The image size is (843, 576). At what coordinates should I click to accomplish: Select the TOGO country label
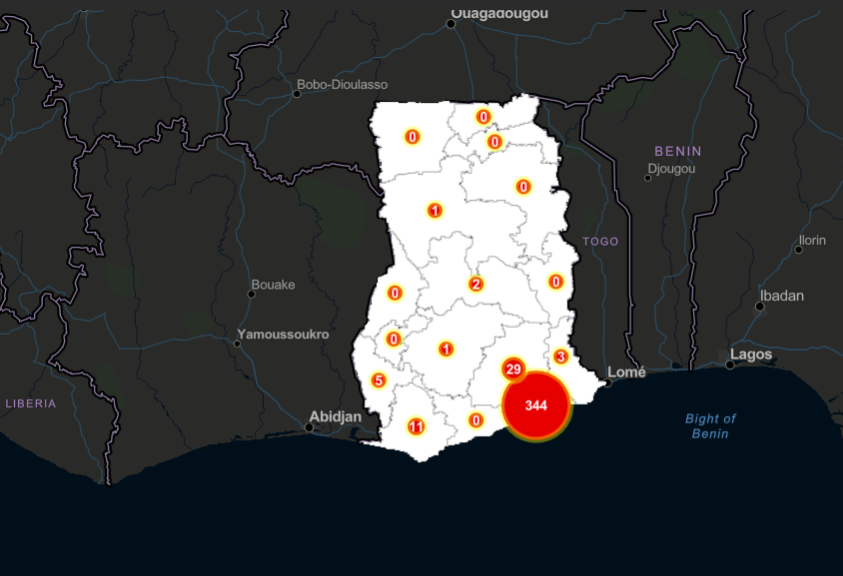tap(601, 241)
